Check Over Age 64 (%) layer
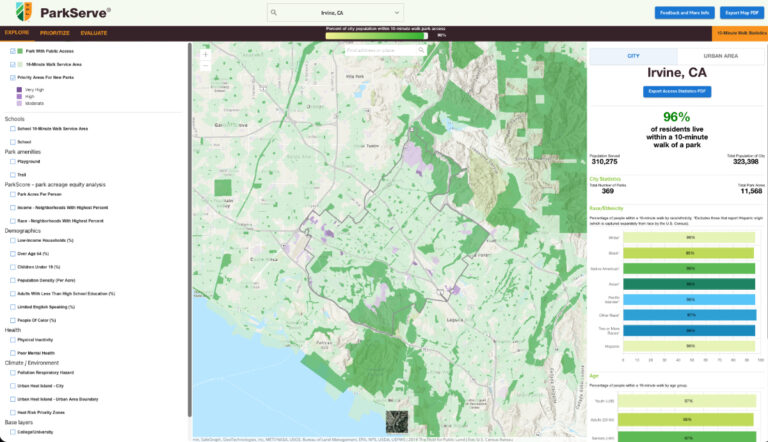The image size is (768, 442). 13,253
